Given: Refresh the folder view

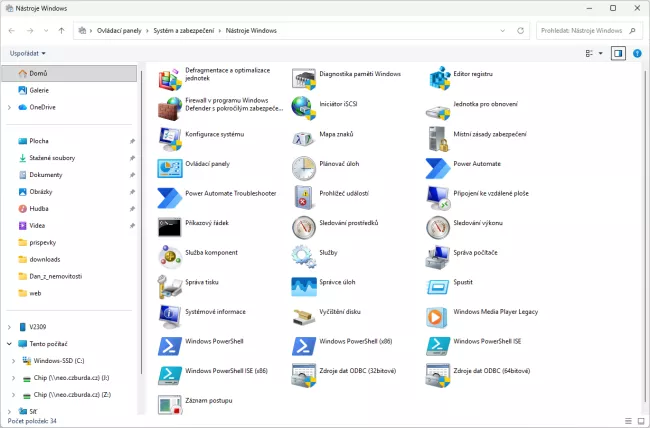Looking at the screenshot, I should [520, 31].
